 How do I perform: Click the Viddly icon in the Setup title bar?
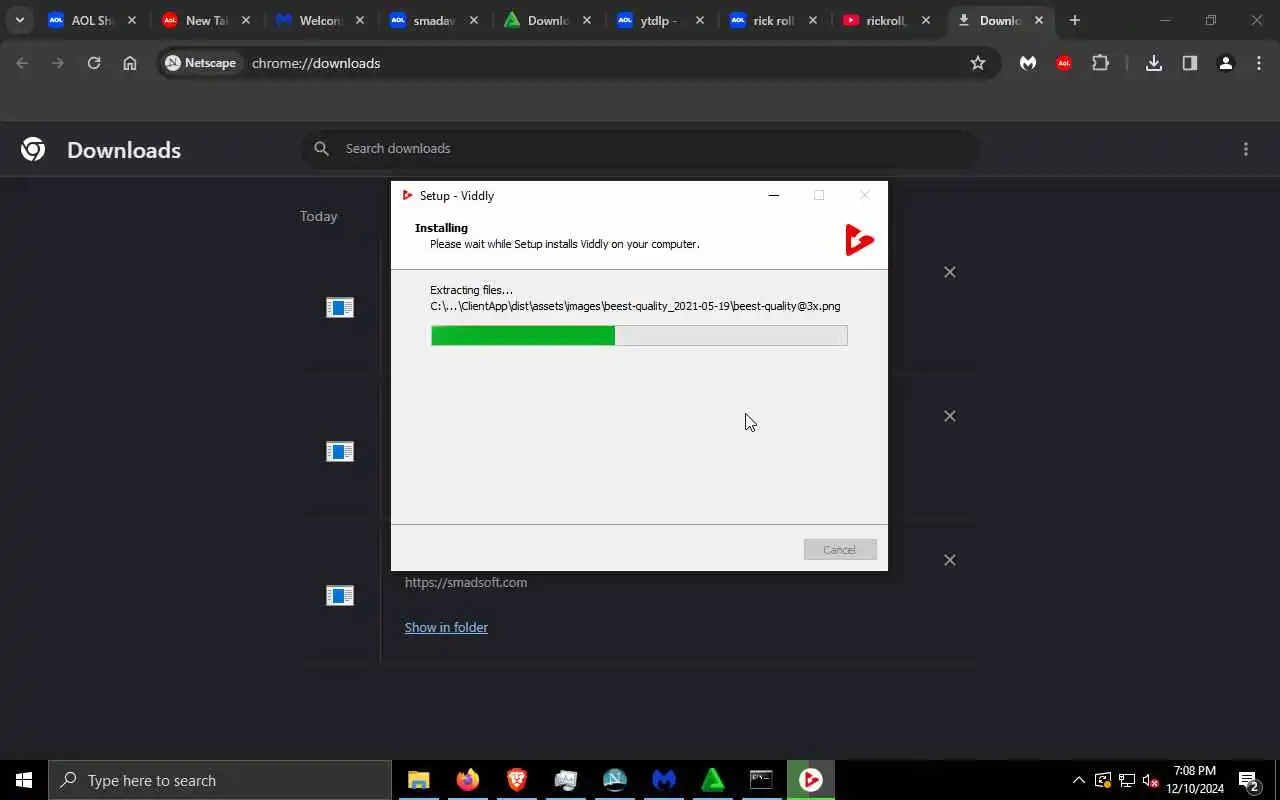407,195
